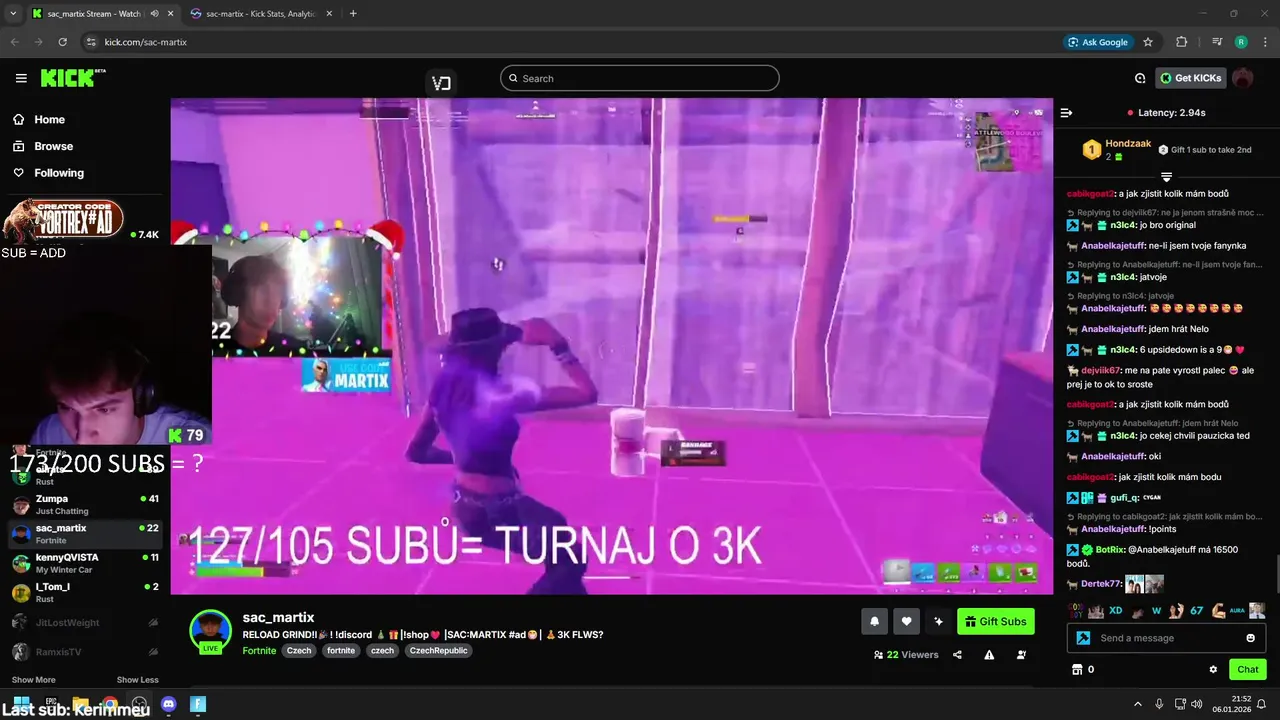Screen dimensions: 1280x720
Task: Open the Fortnite category link under title
Action: [259, 650]
